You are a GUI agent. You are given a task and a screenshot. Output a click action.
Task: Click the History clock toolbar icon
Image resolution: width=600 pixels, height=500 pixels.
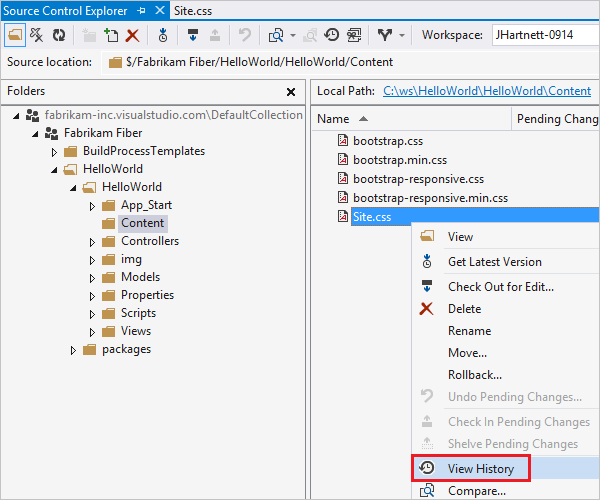(x=332, y=35)
